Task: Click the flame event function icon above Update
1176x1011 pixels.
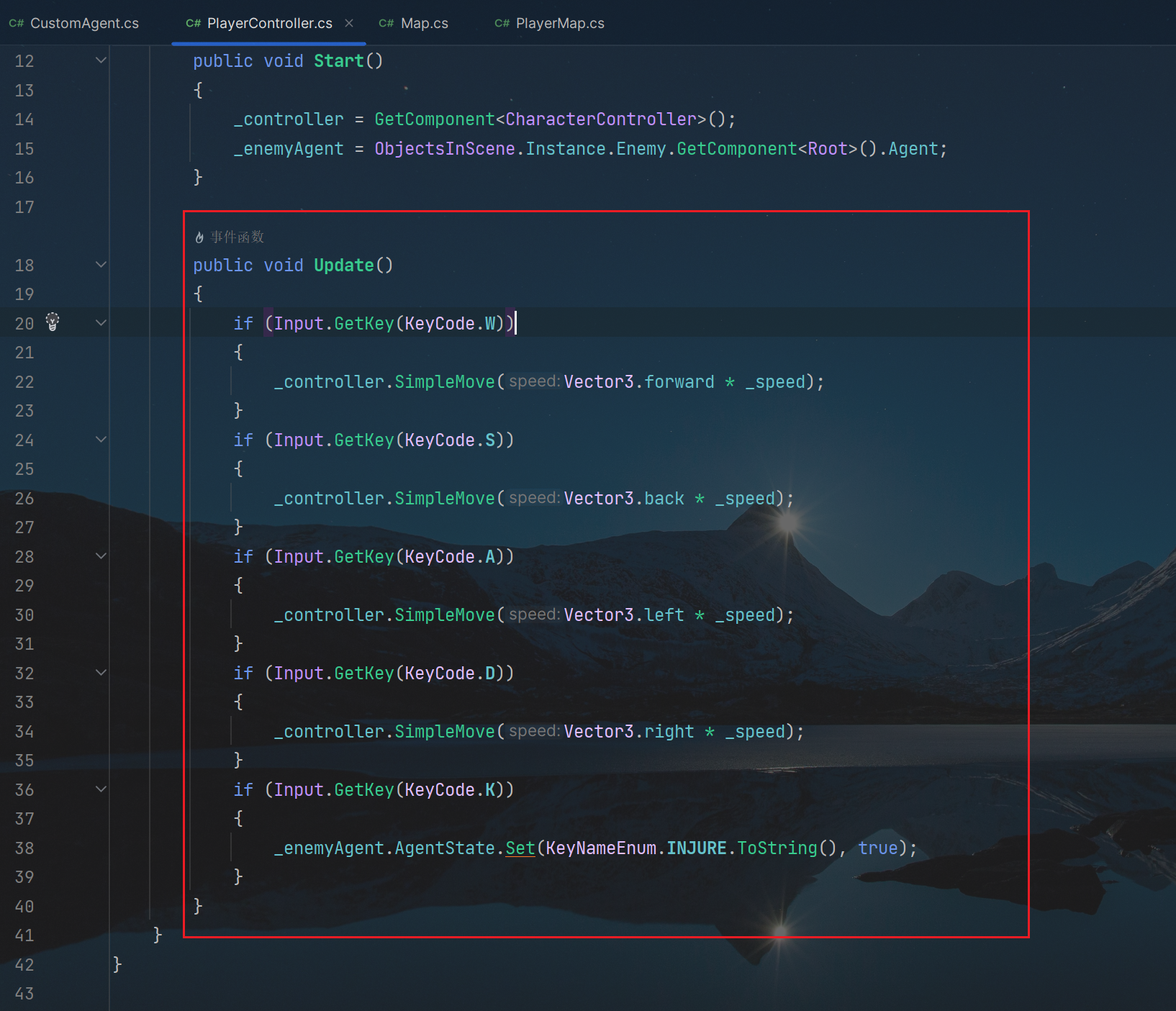Action: tap(199, 237)
